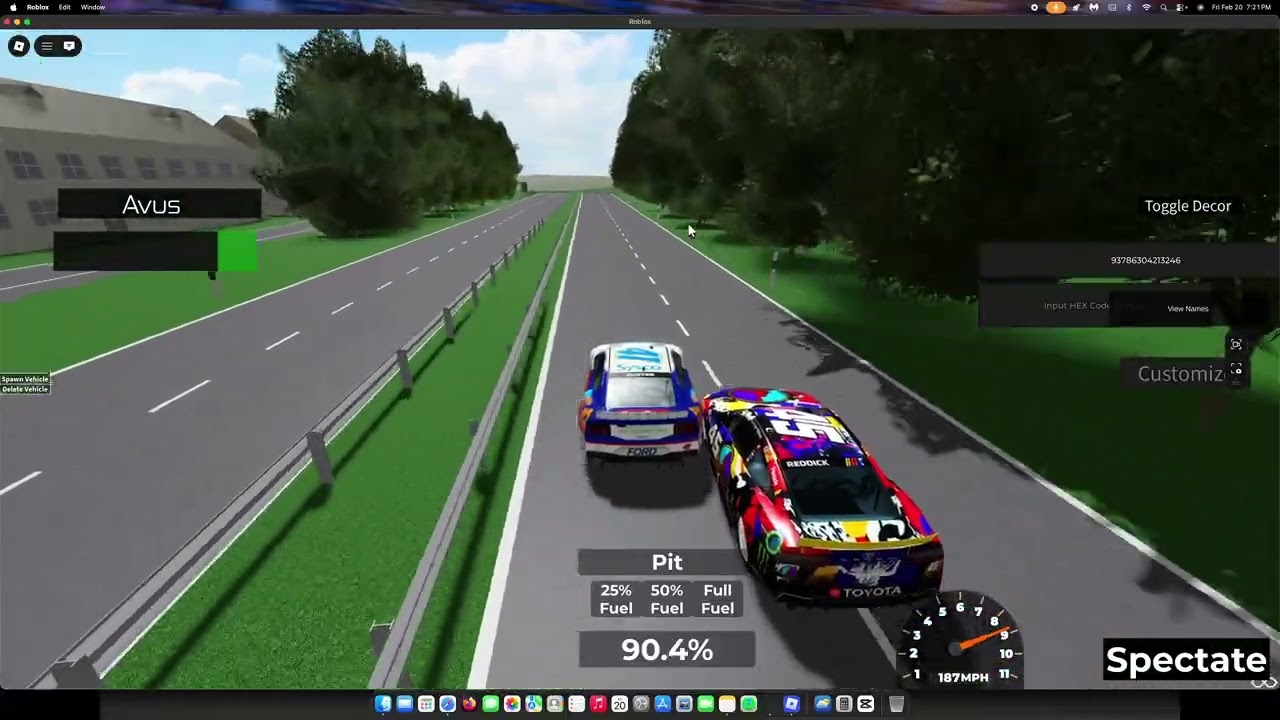
Task: Open Safari in the Dock
Action: [448, 704]
